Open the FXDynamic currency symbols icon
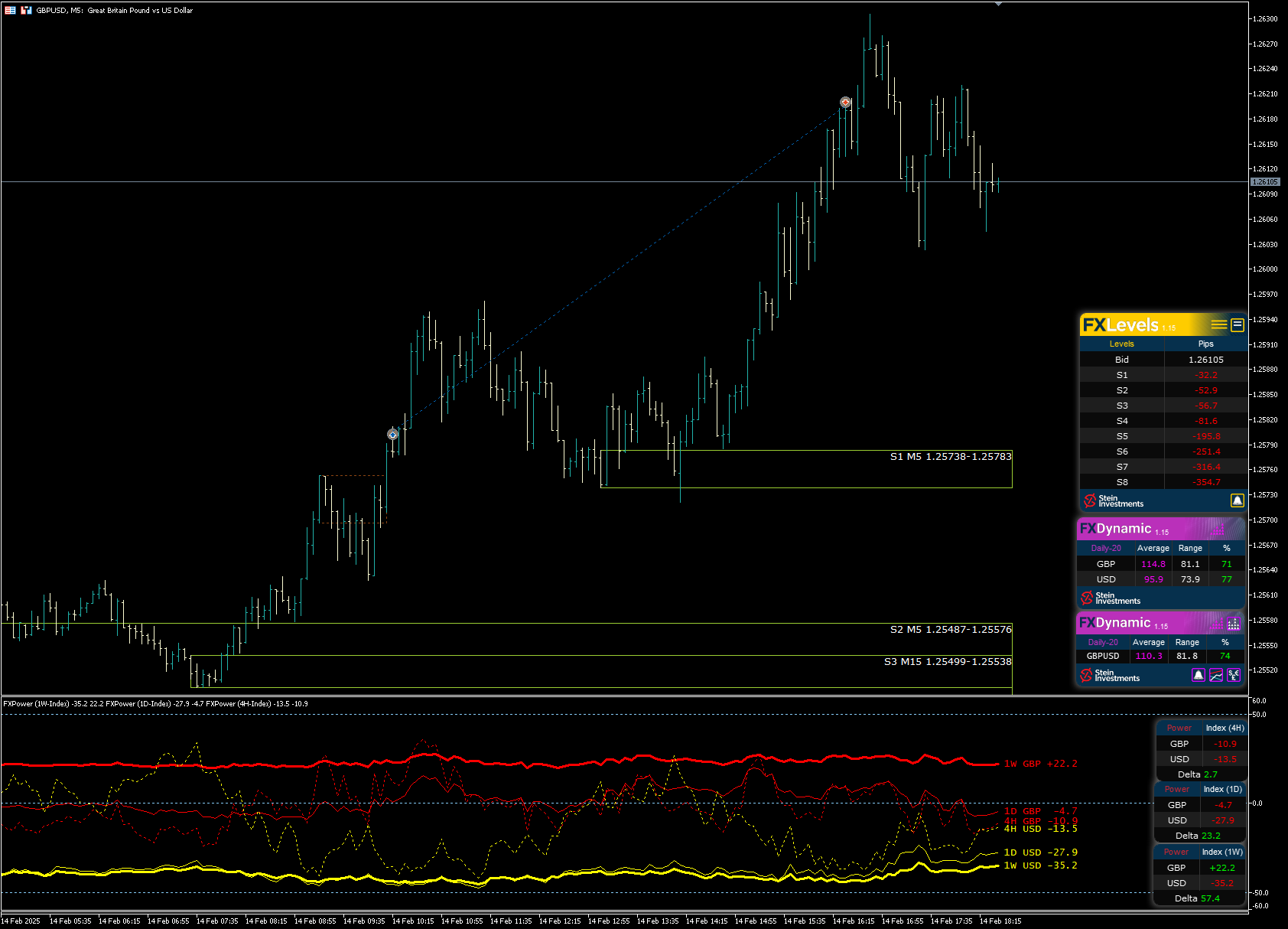The height and width of the screenshot is (929, 1288). click(x=1234, y=675)
